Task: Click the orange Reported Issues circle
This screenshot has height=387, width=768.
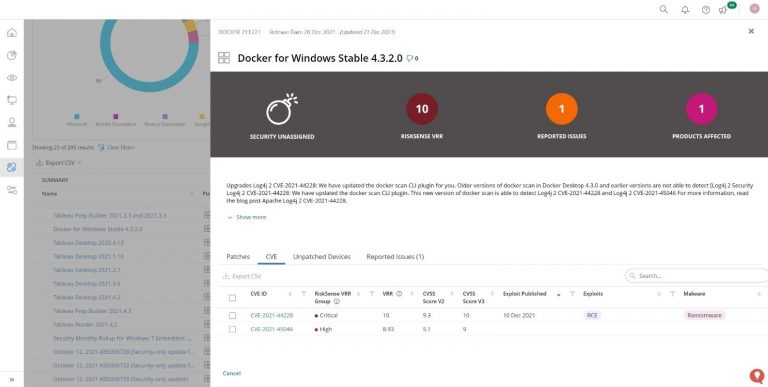Action: [x=561, y=109]
